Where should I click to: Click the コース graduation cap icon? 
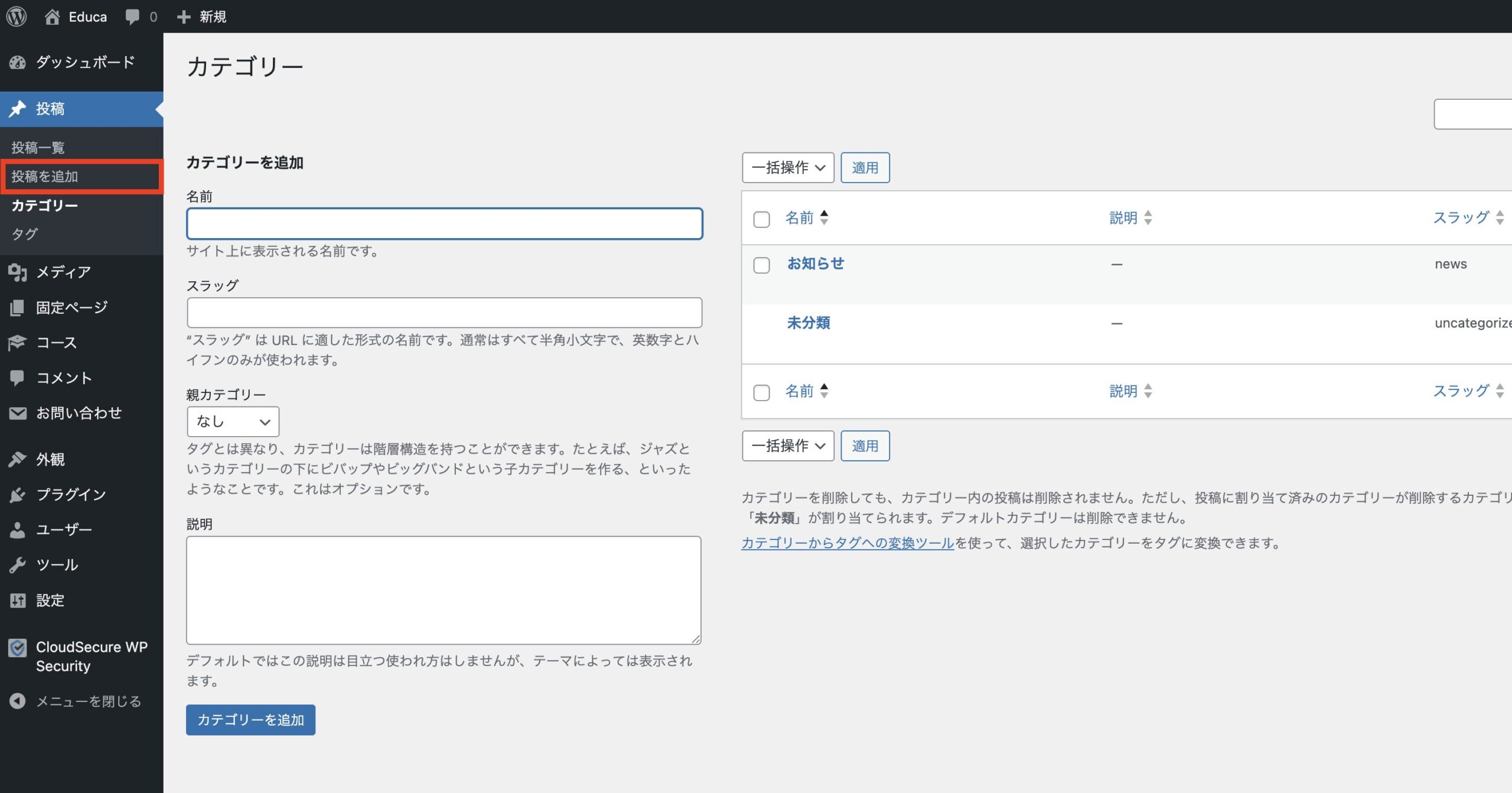(x=18, y=343)
